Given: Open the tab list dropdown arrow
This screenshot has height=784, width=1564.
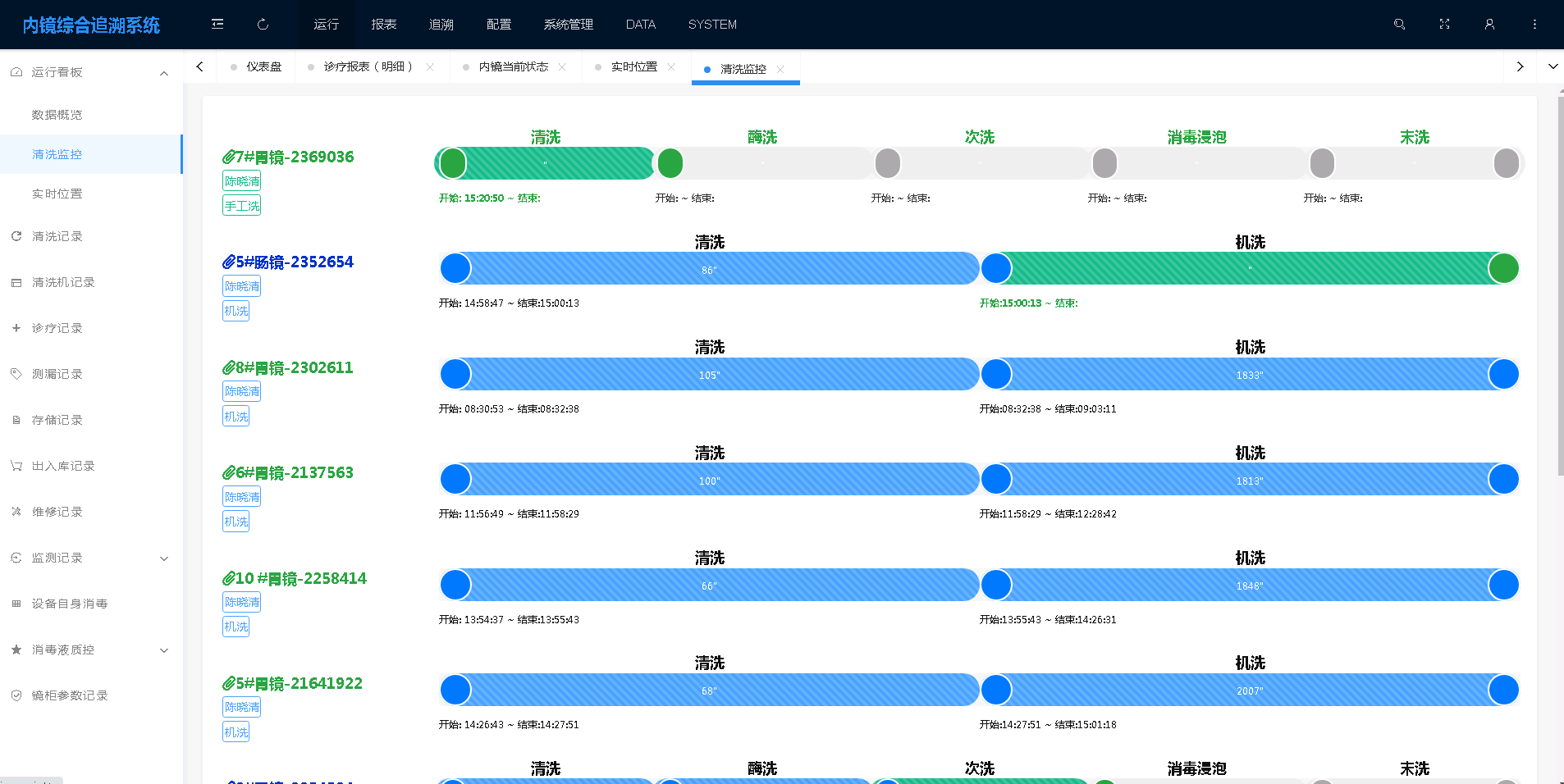Looking at the screenshot, I should pos(1553,67).
